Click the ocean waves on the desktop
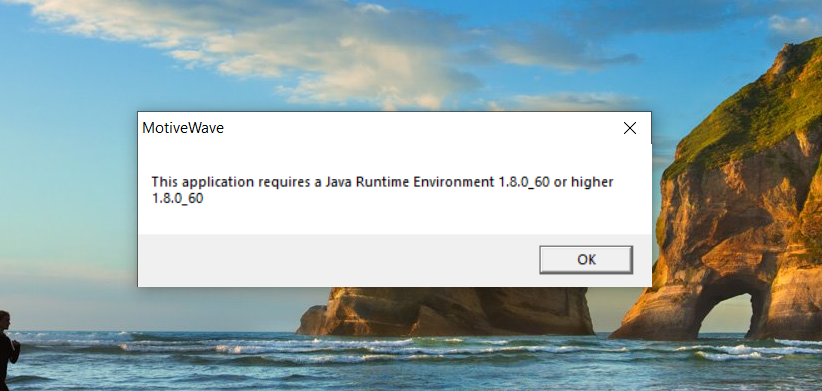822x391 pixels. [411, 362]
